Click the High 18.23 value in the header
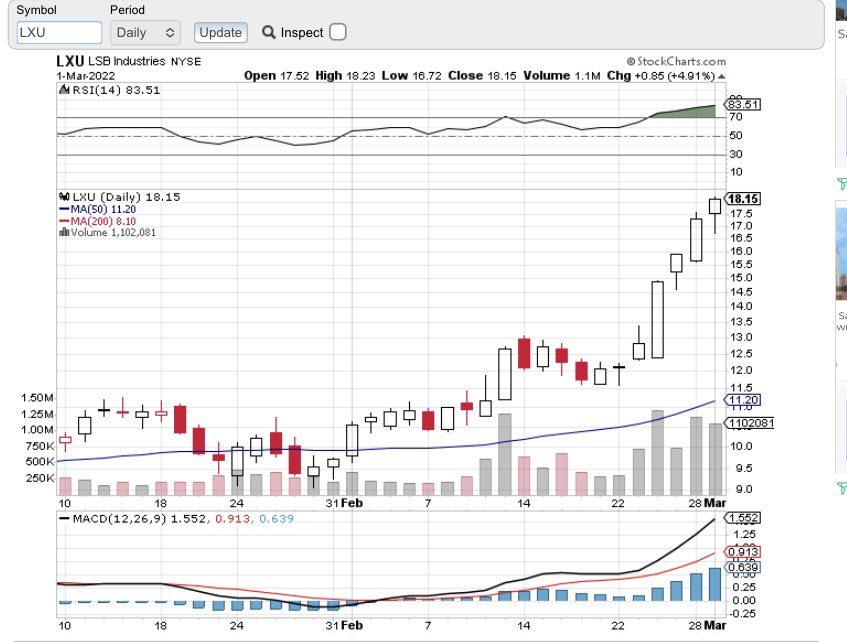The height and width of the screenshot is (642, 847). pyautogui.click(x=345, y=76)
